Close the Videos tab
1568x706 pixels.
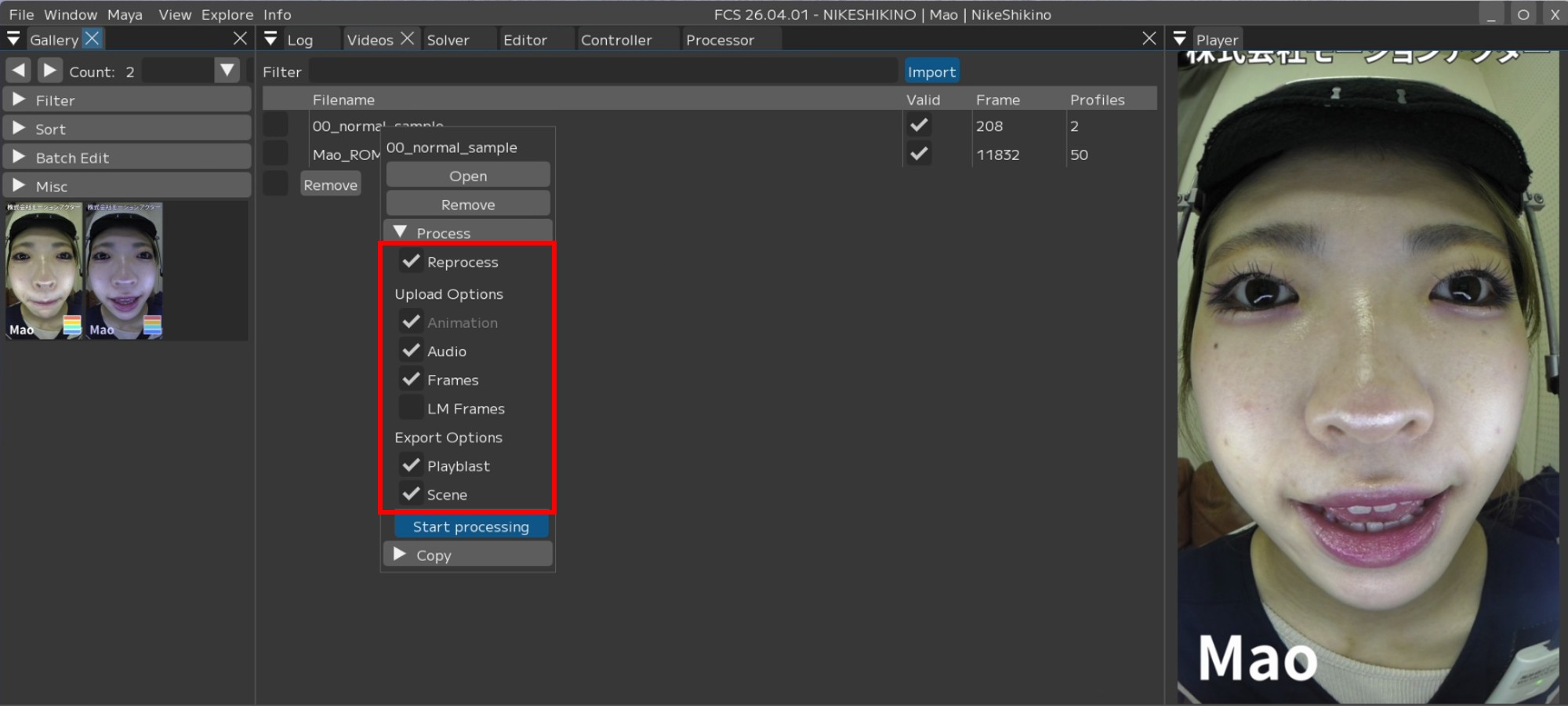(x=407, y=38)
